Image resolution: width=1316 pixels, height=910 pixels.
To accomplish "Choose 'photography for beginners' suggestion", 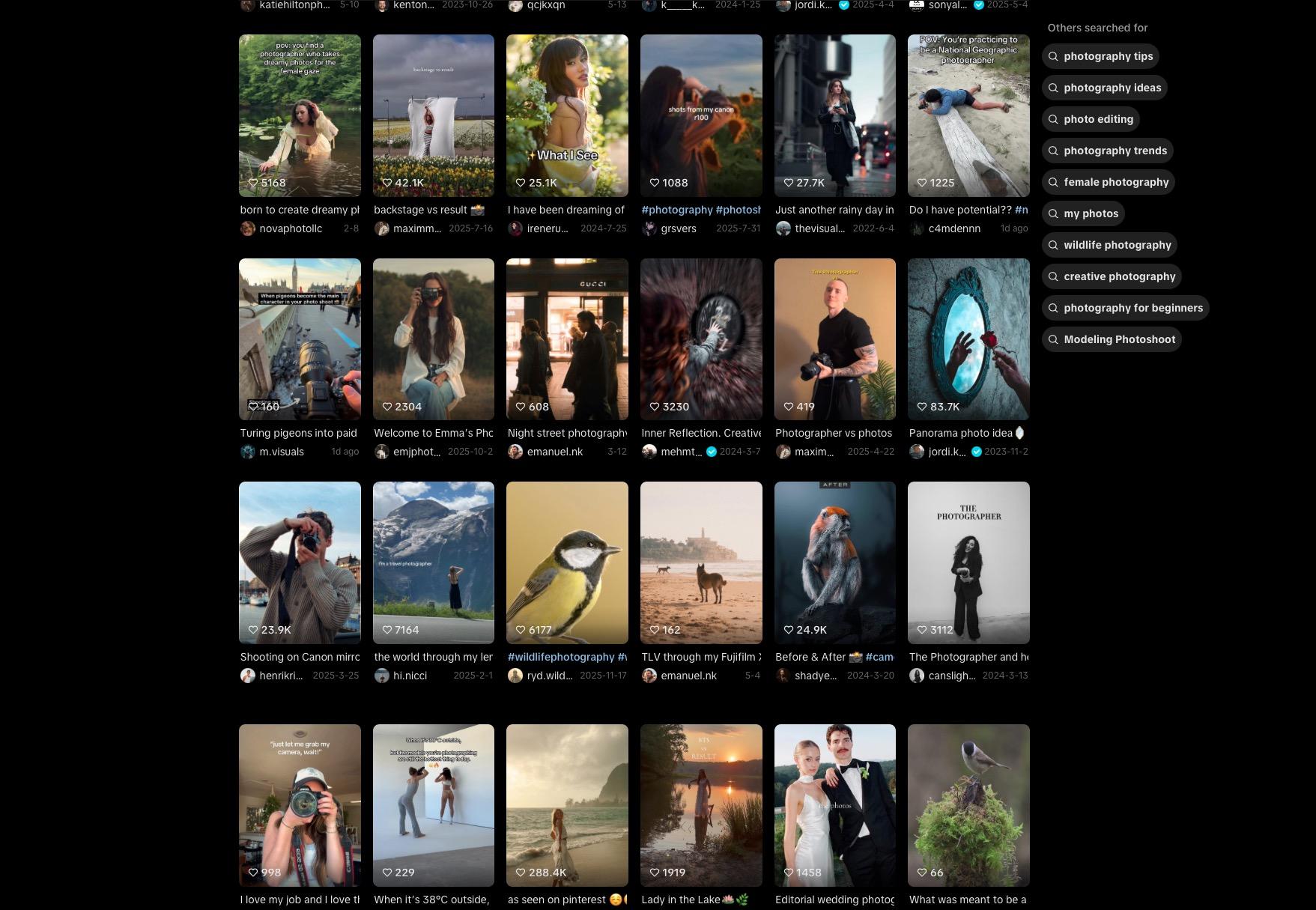I will 1125,308.
